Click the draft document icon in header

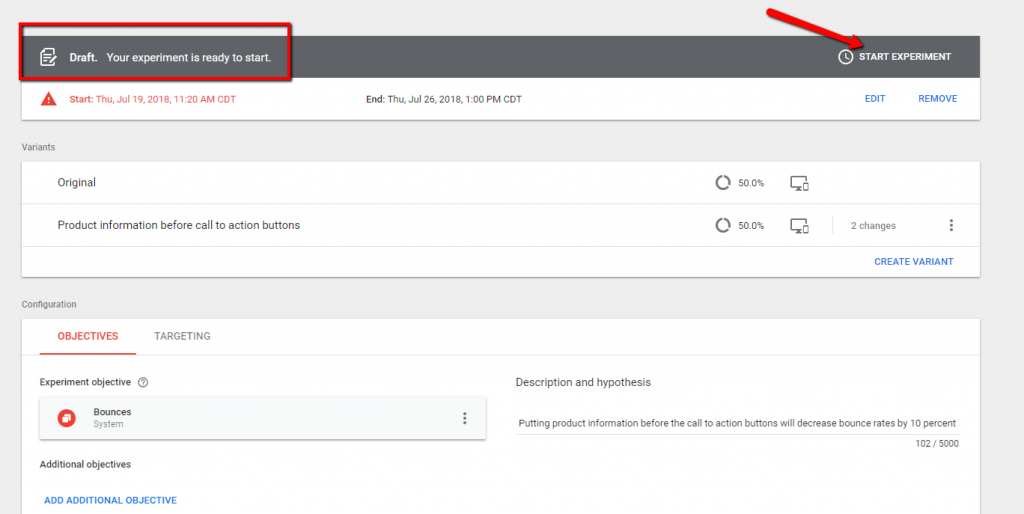[48, 57]
